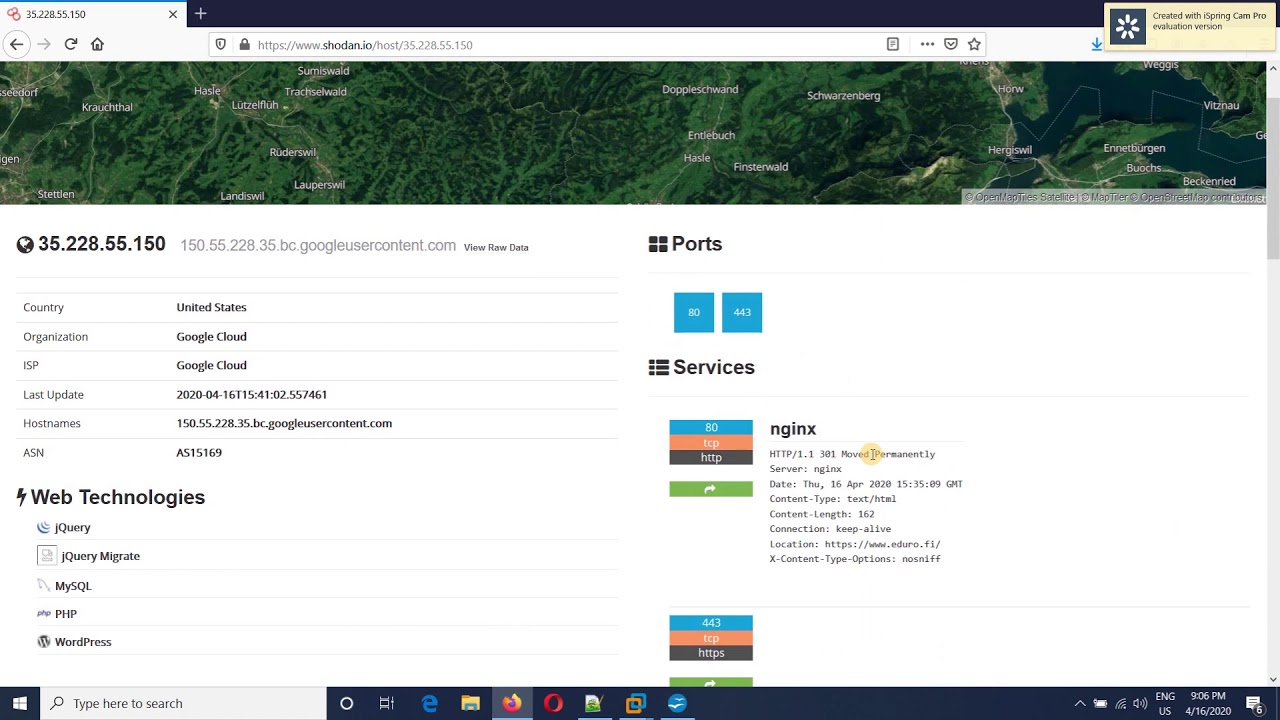Click the https protocol tag
Image resolution: width=1280 pixels, height=720 pixels.
click(711, 653)
